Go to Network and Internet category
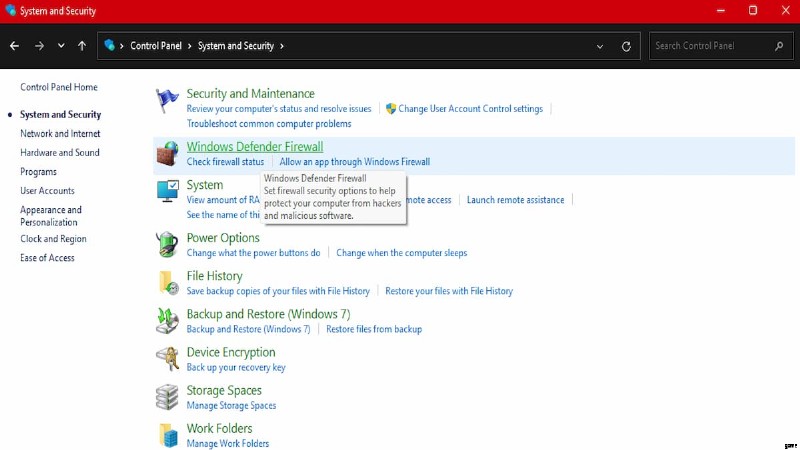Screen dimensions: 800x450 click(60, 134)
